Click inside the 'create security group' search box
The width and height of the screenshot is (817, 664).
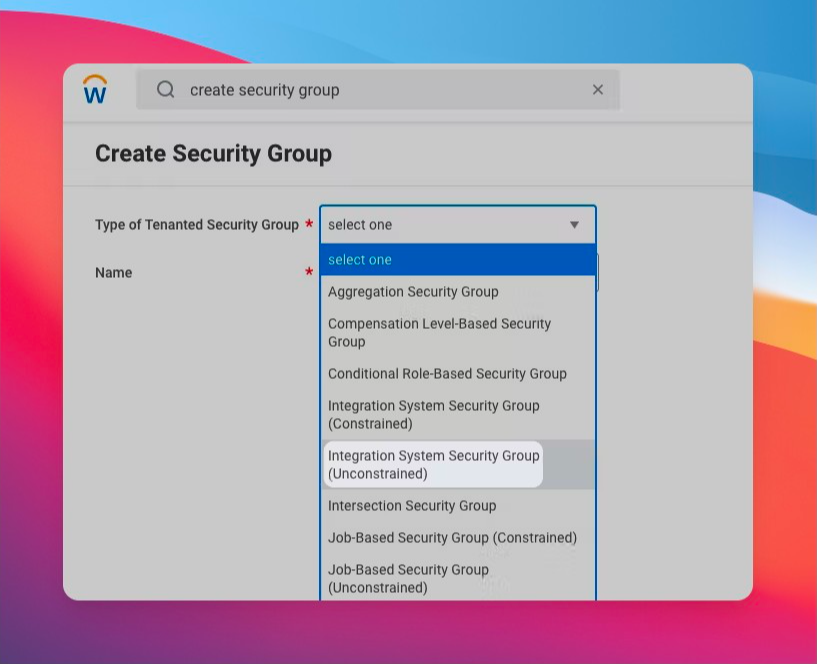coord(380,90)
